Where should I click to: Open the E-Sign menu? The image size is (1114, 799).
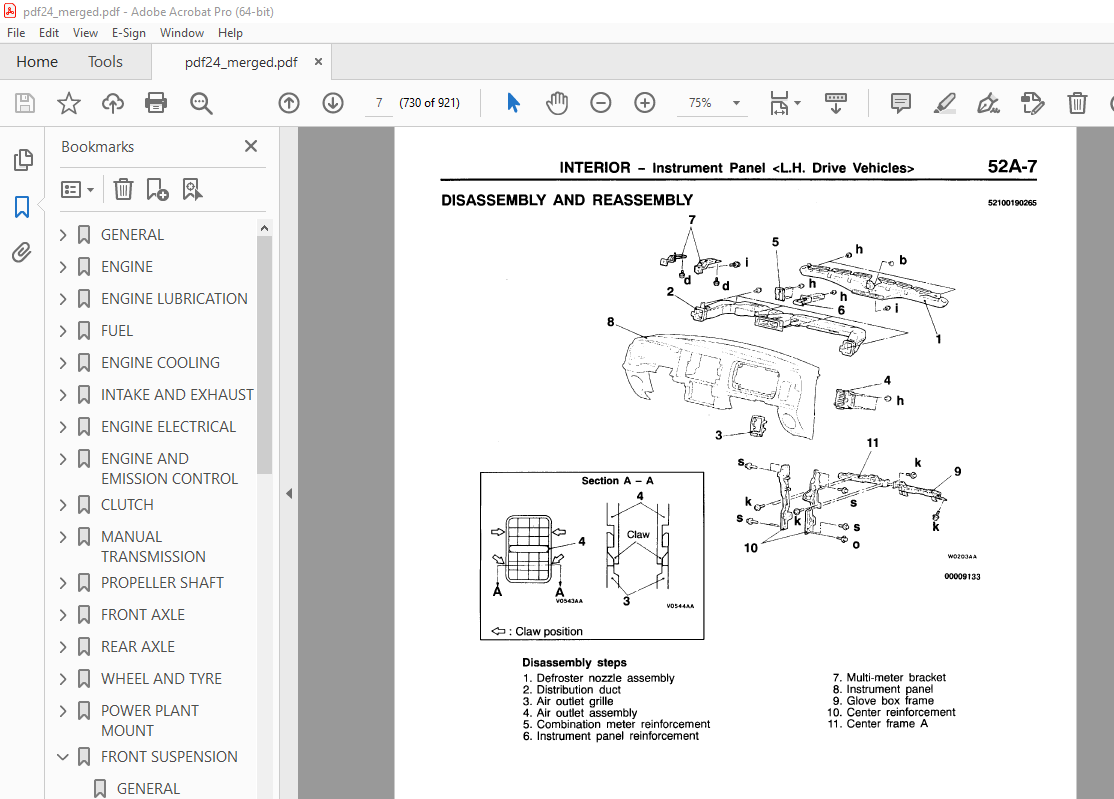pos(129,32)
